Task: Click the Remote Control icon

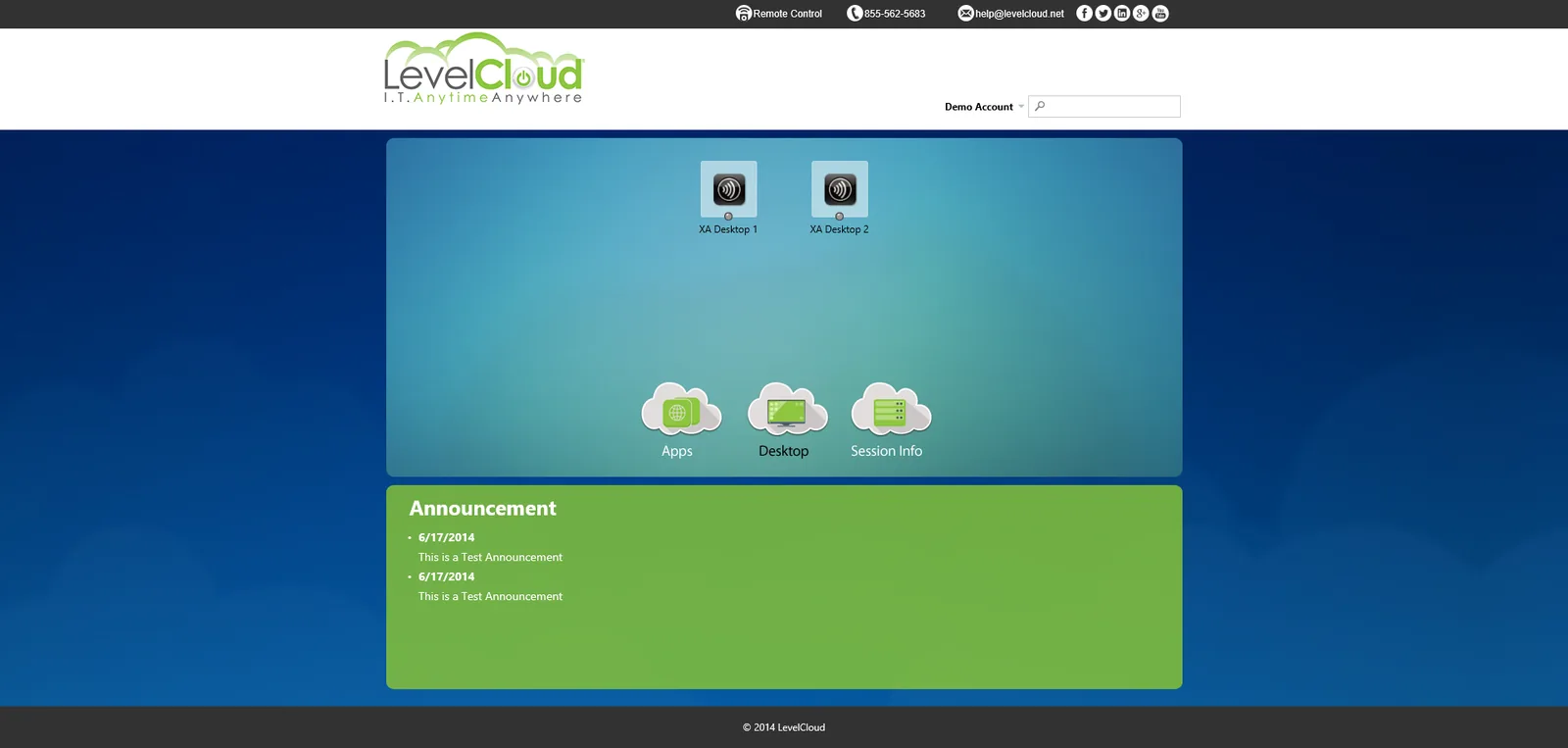Action: (744, 13)
